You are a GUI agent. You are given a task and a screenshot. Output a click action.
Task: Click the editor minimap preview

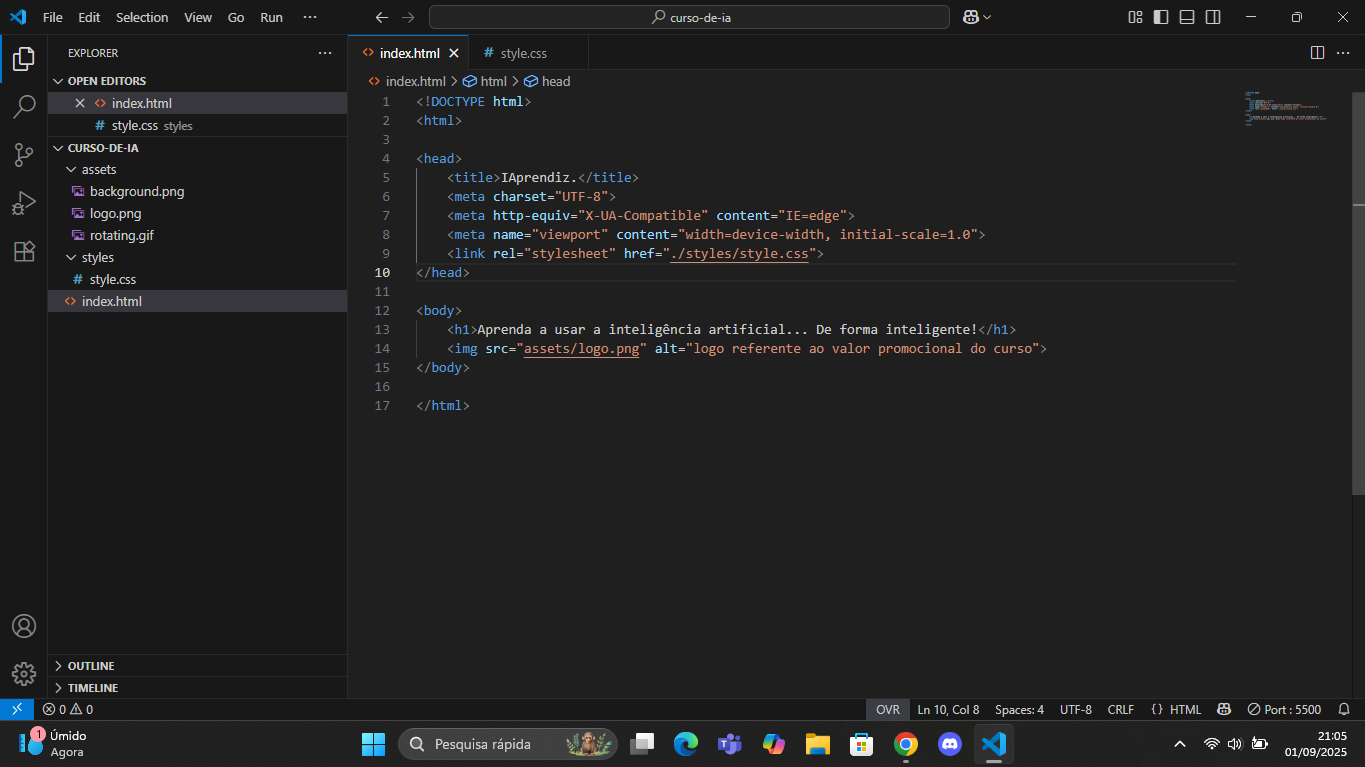(x=1286, y=107)
